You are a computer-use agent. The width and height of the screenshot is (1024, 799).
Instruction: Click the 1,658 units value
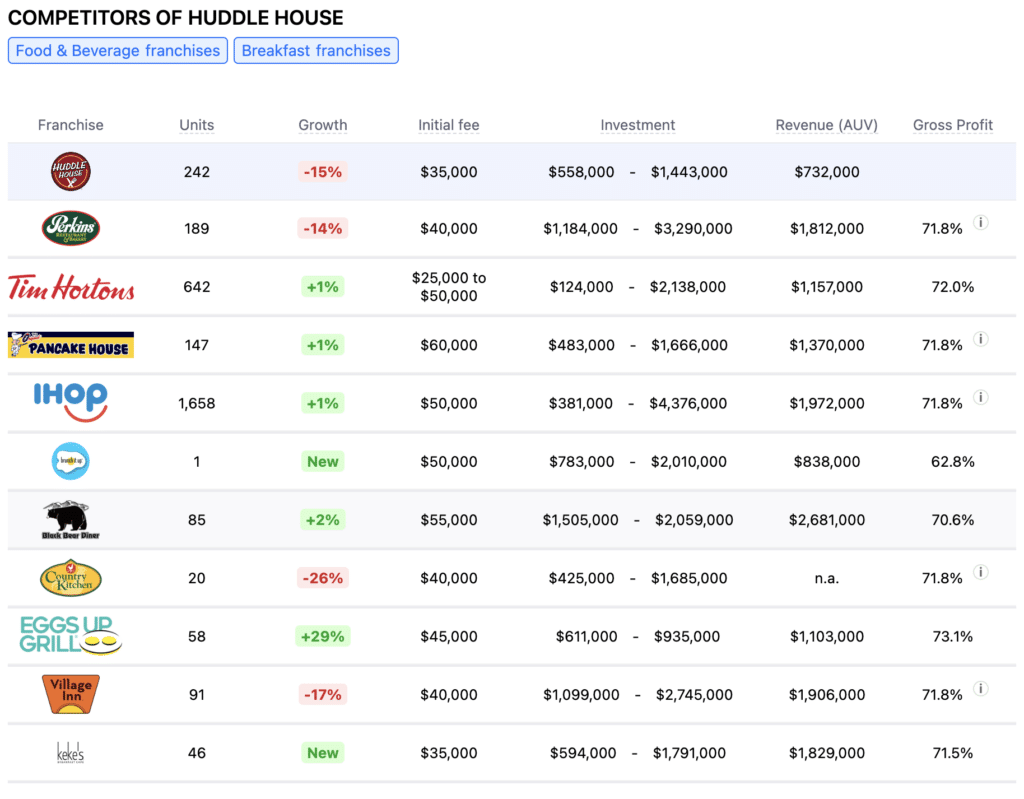tap(197, 403)
